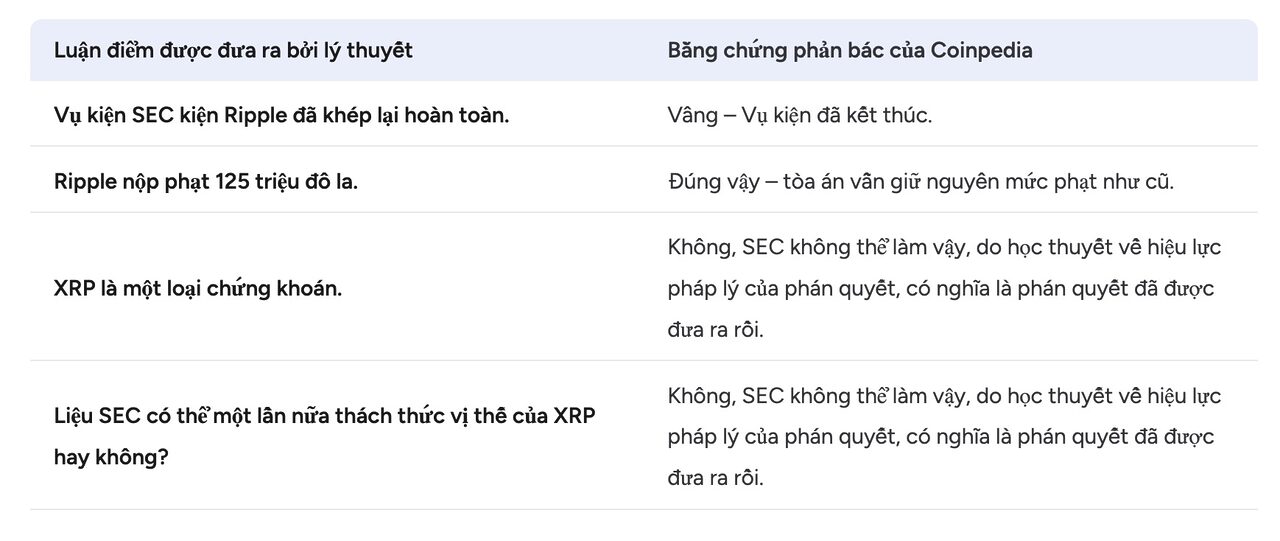Select the "XRP là một loại chứng khoán." cell

197,288
